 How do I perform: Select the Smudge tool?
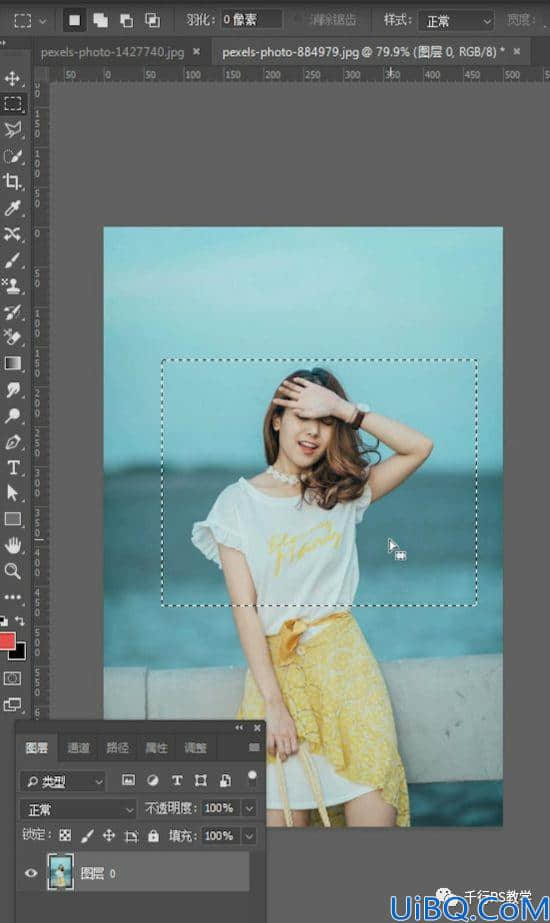click(x=12, y=389)
